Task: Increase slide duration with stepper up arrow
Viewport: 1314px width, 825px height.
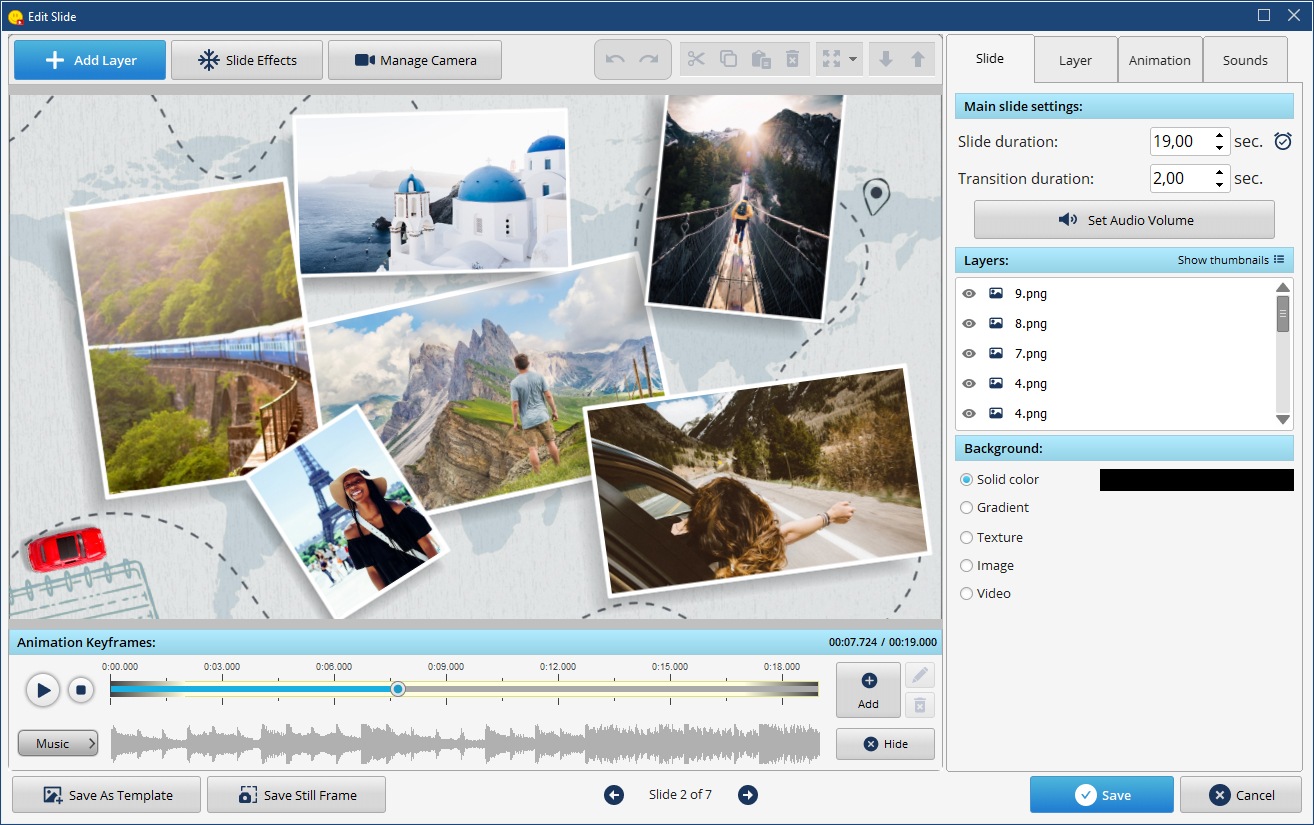Action: point(1219,136)
